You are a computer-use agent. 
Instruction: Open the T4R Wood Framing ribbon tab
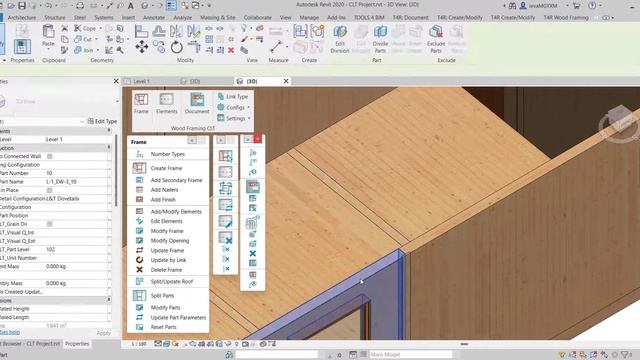coord(566,18)
